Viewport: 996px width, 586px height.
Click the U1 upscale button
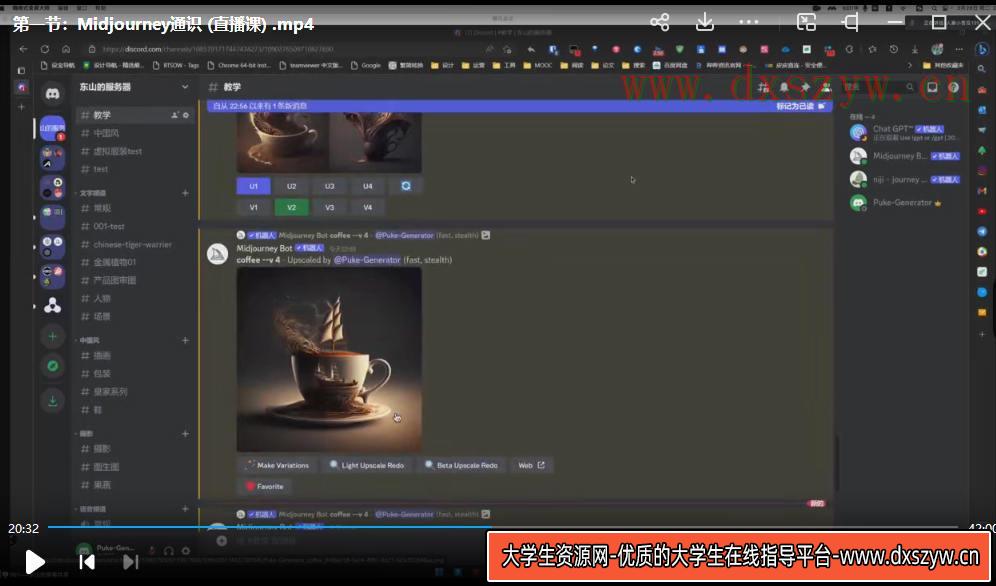[253, 186]
